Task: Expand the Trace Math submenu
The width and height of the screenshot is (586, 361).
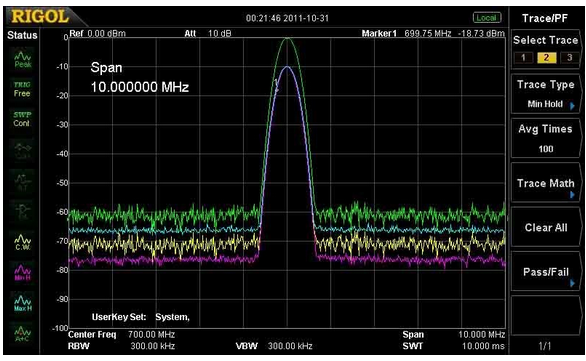Action: click(546, 183)
